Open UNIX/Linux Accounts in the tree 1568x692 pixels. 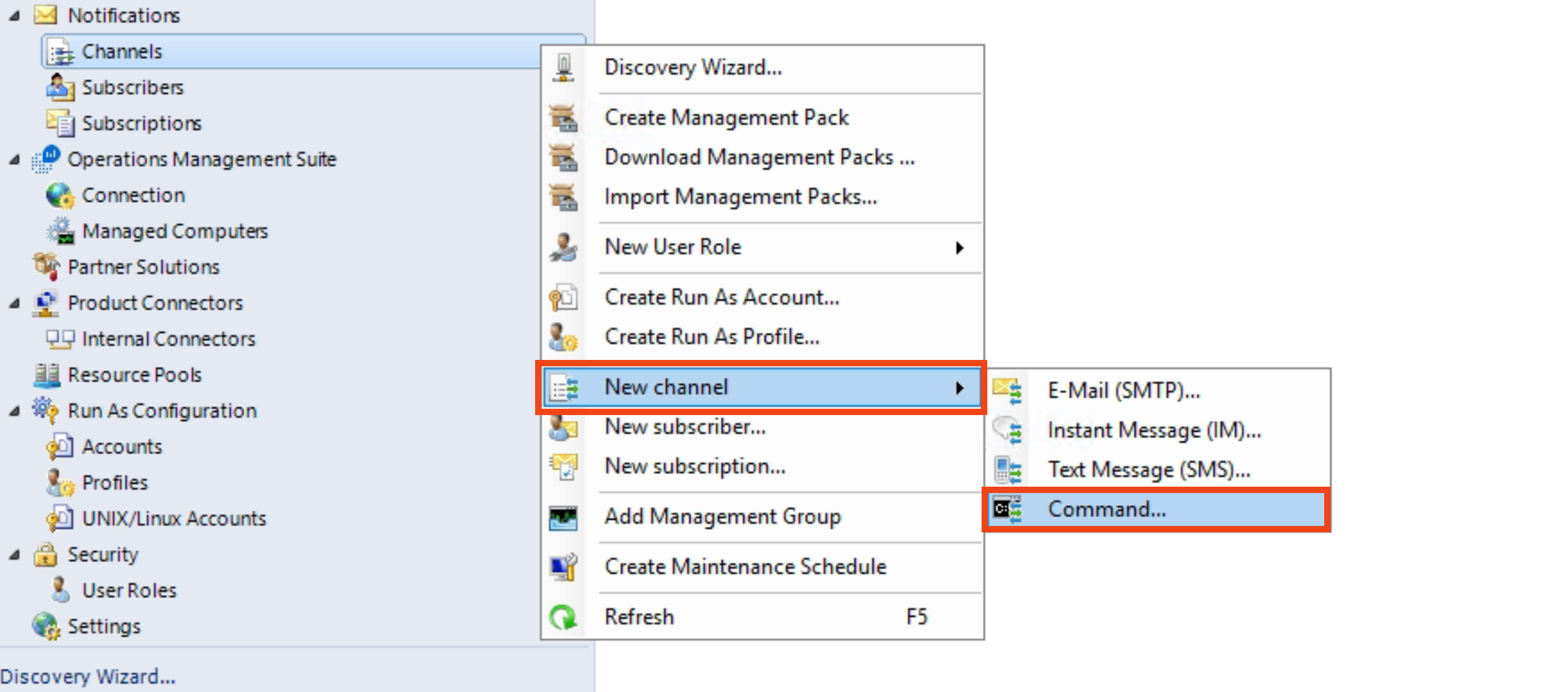coord(174,519)
